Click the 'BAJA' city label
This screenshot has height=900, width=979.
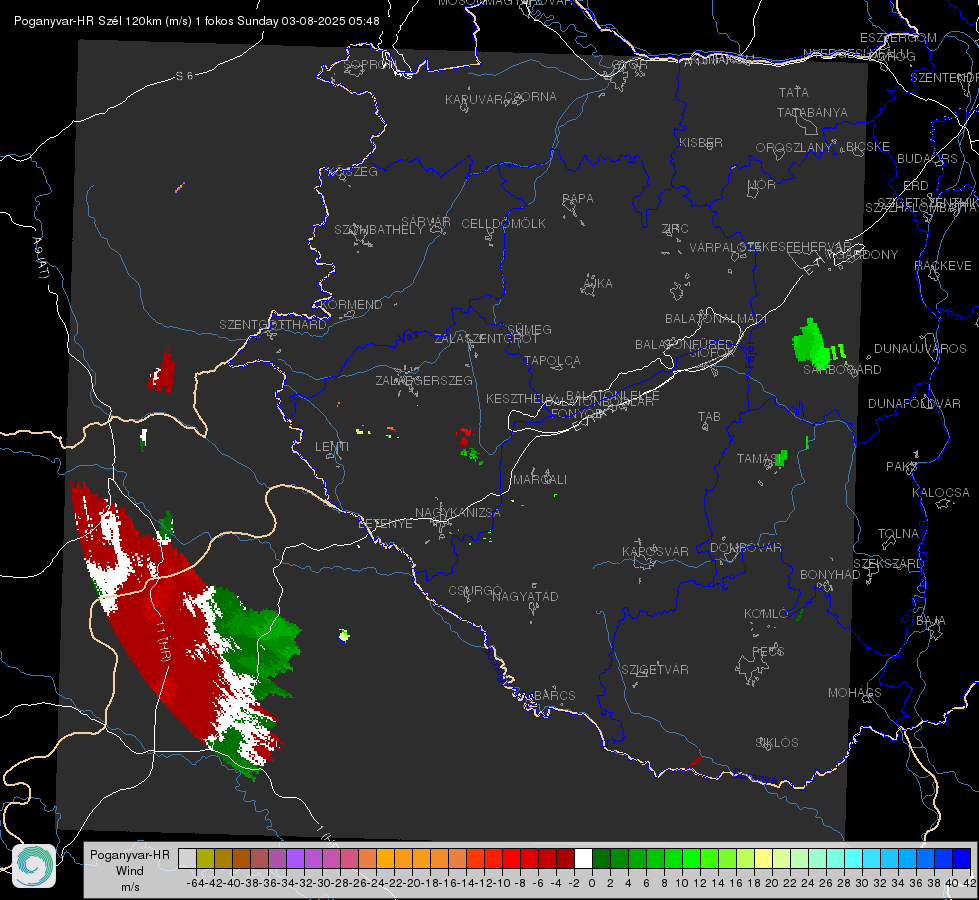point(931,621)
